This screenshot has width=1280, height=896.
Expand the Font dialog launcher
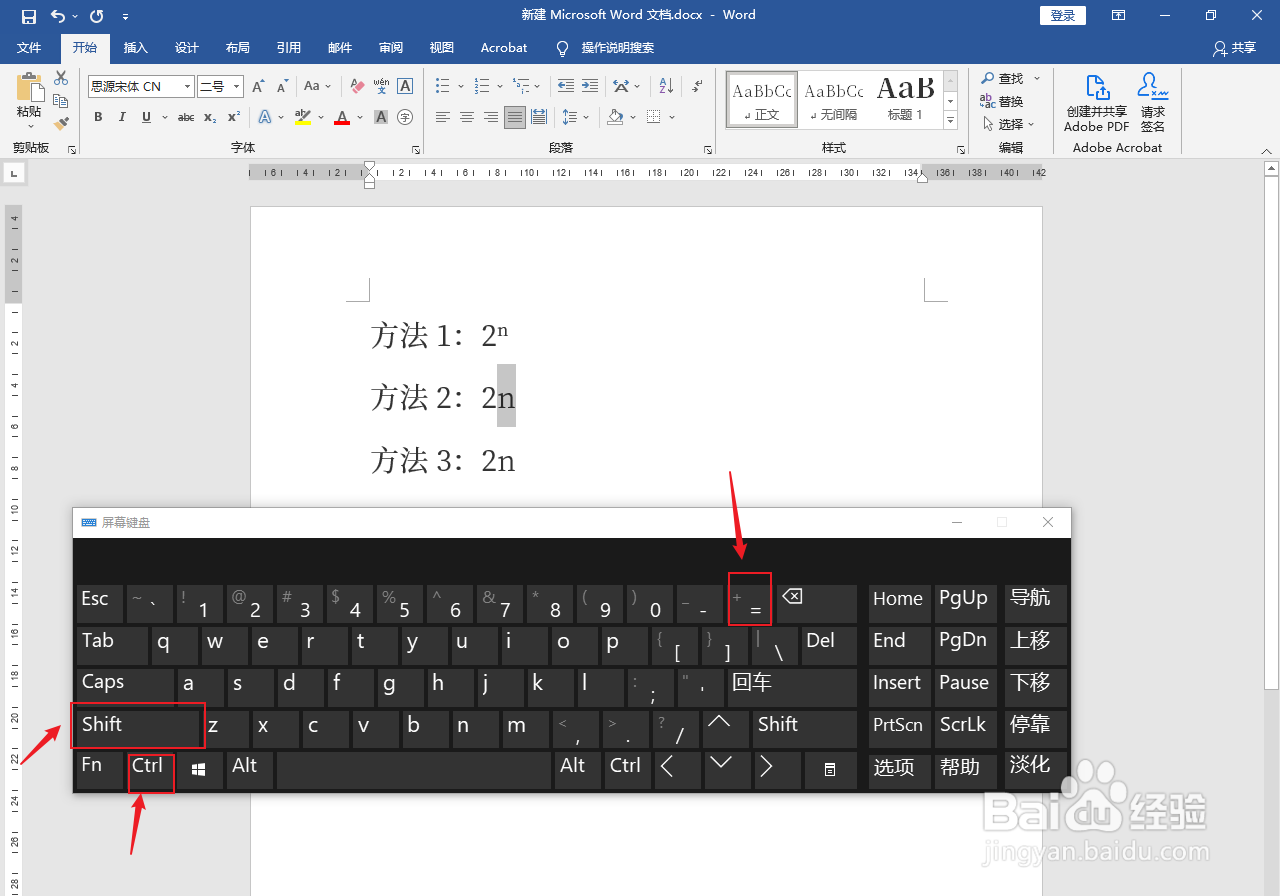[x=416, y=149]
